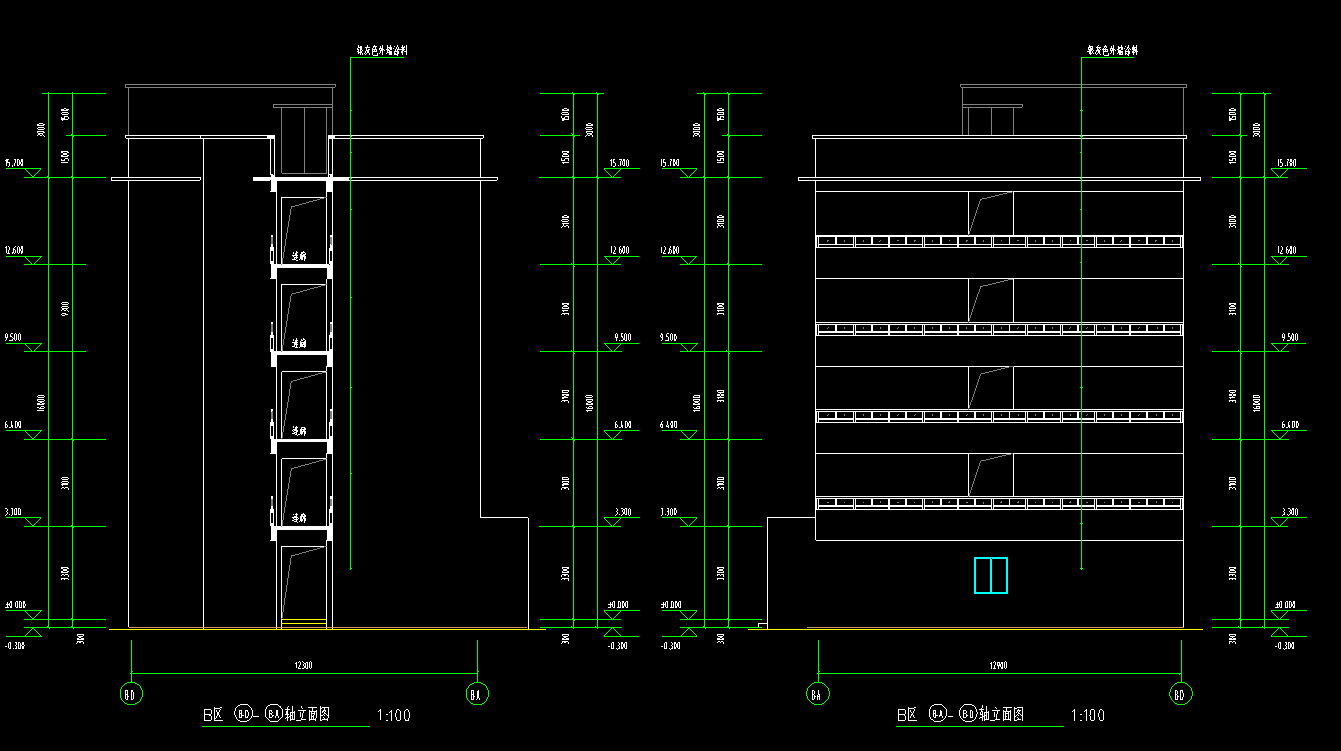Select the B-D axis bubble under right elevation

[x=1180, y=694]
